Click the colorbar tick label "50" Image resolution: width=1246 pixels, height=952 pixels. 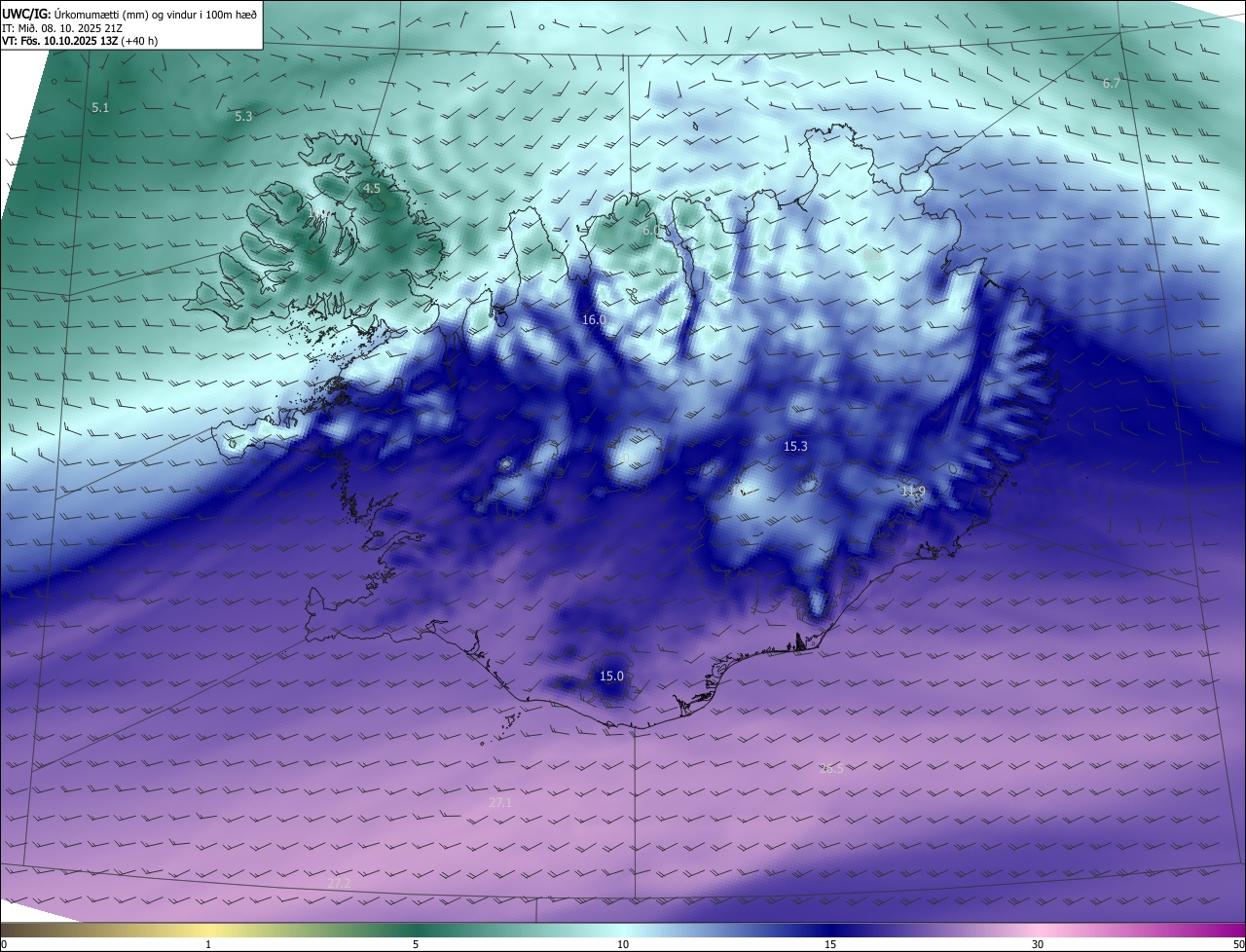pos(1238,944)
